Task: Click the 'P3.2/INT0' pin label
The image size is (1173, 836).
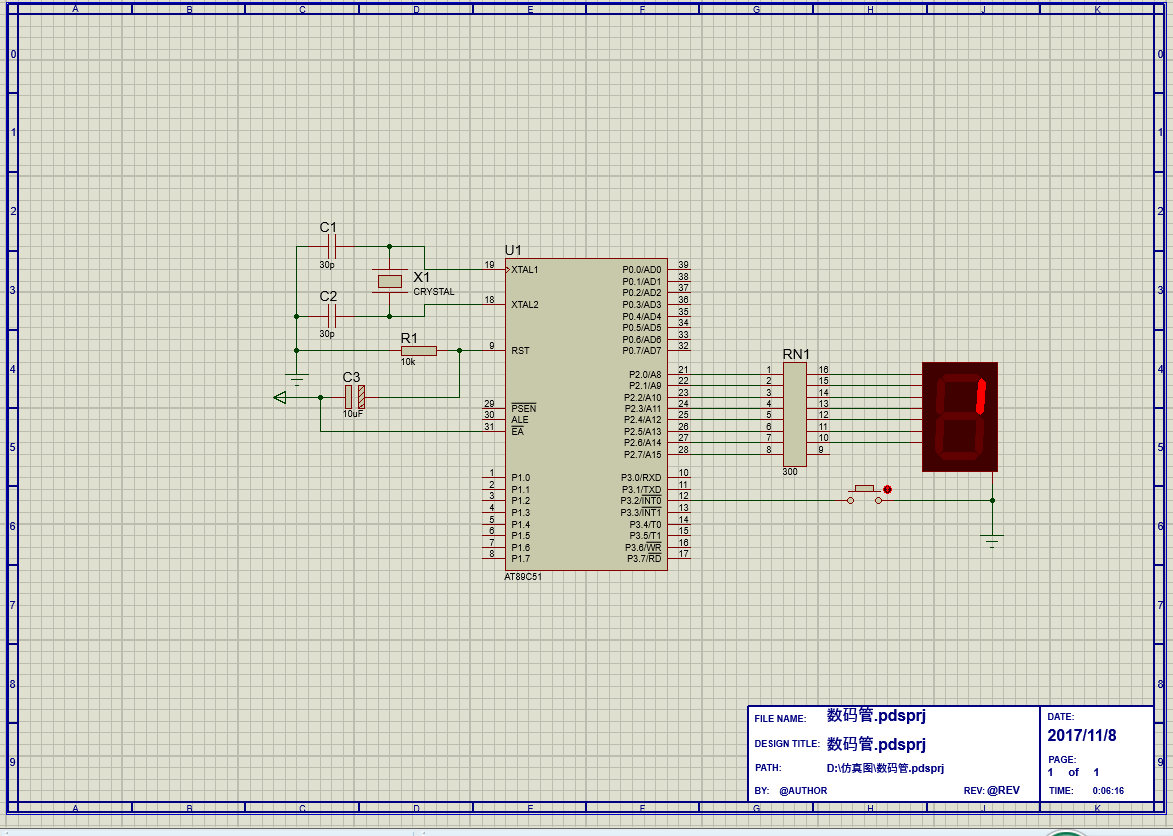Action: (x=641, y=501)
